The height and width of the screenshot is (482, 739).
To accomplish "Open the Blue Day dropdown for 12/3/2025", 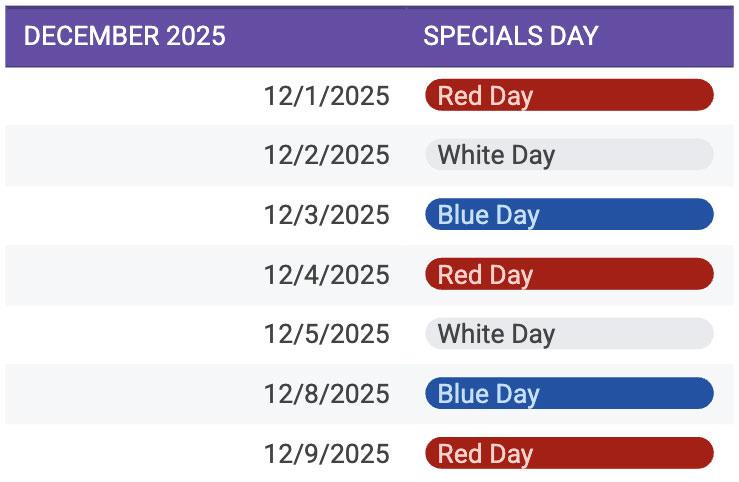I will tap(569, 214).
